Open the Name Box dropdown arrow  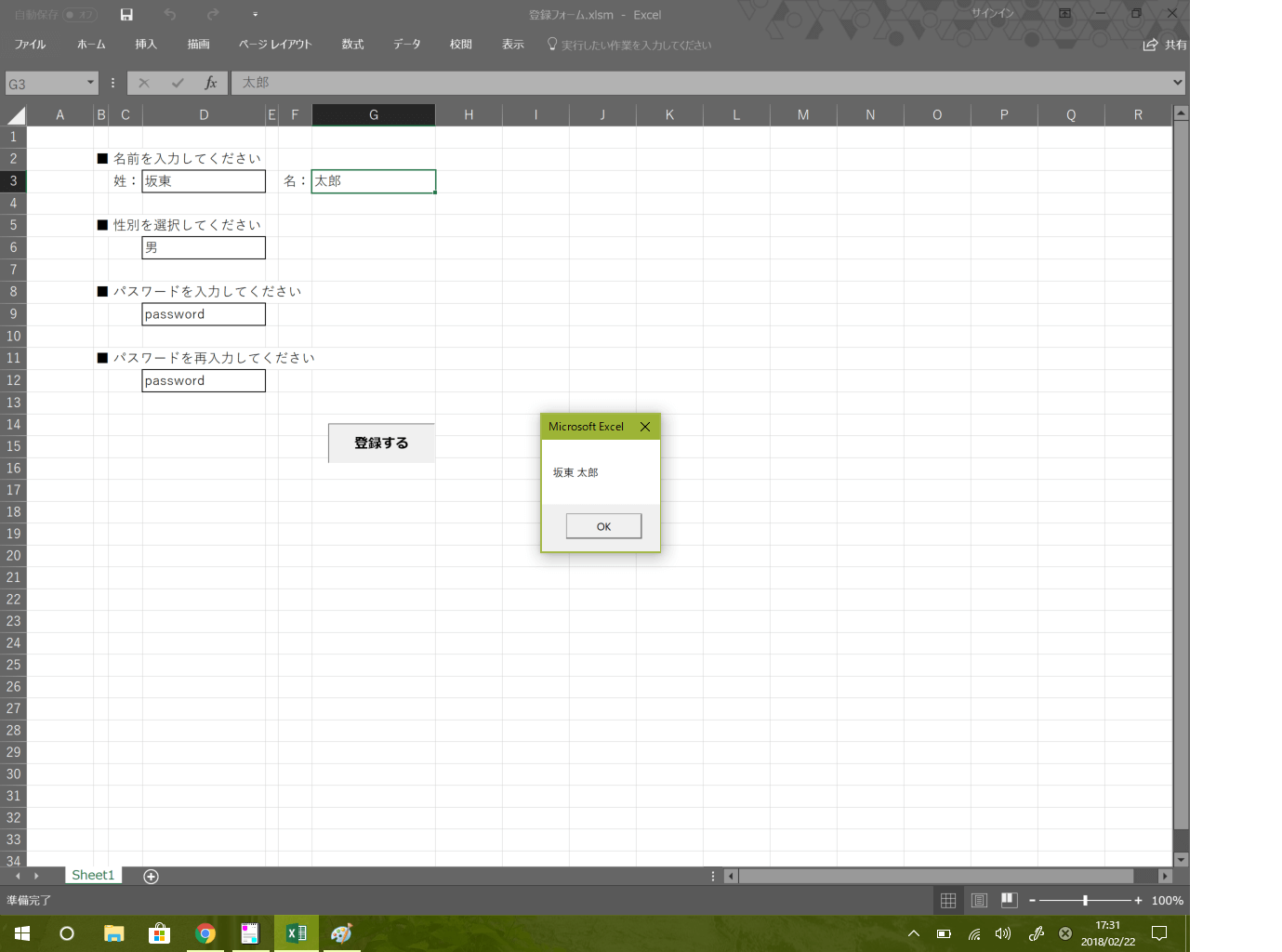[x=90, y=83]
